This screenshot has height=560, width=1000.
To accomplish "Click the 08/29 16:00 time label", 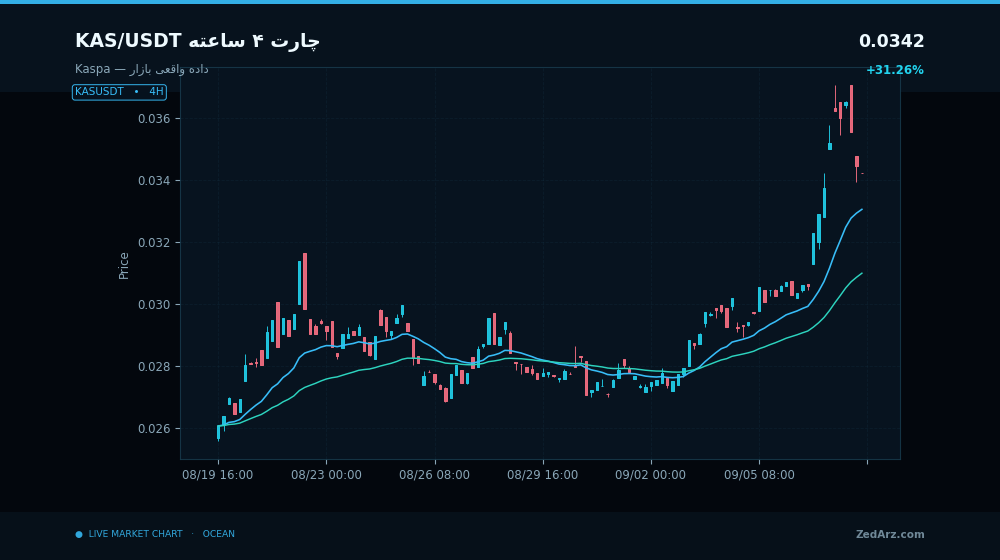I will [x=543, y=475].
